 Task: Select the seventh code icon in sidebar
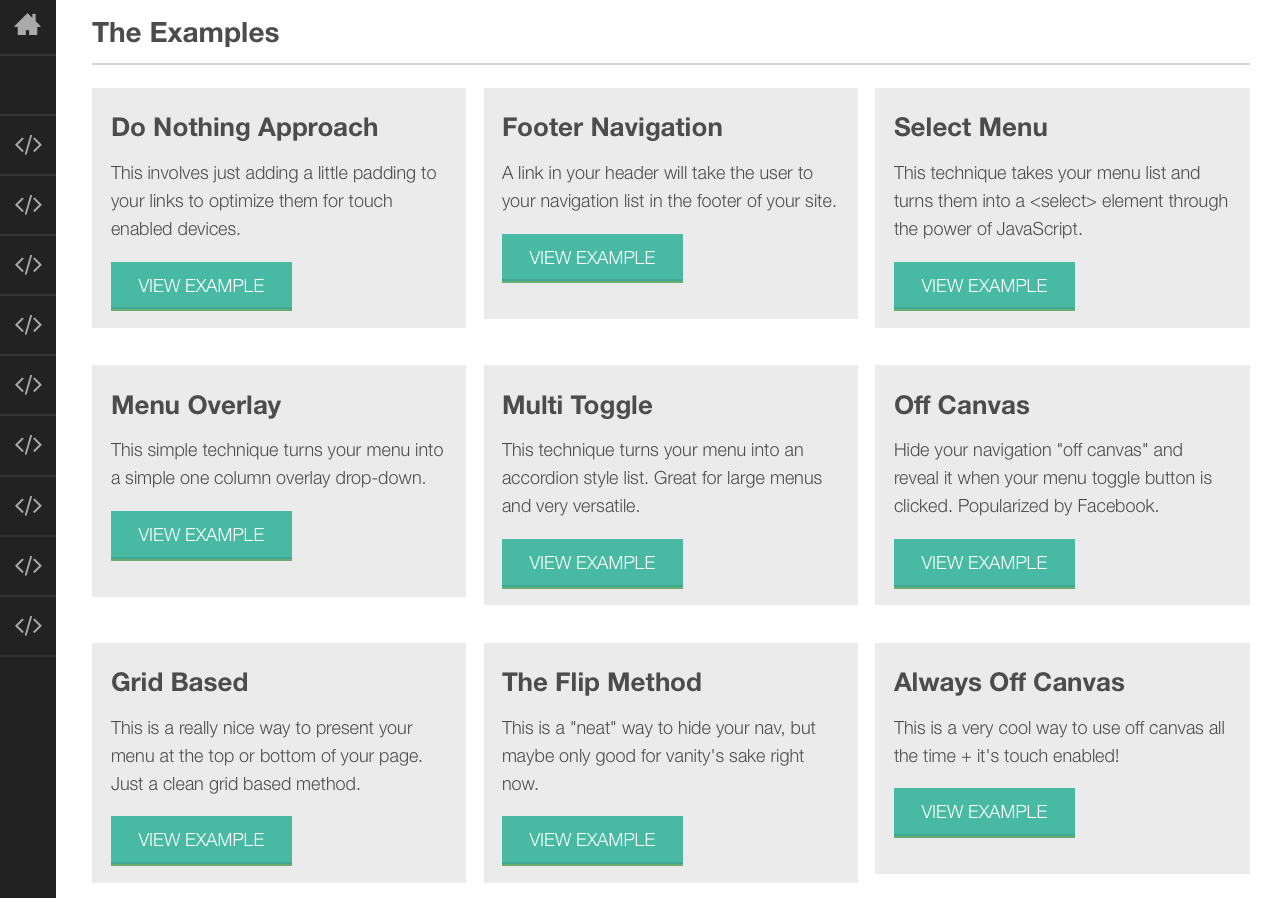[27, 505]
